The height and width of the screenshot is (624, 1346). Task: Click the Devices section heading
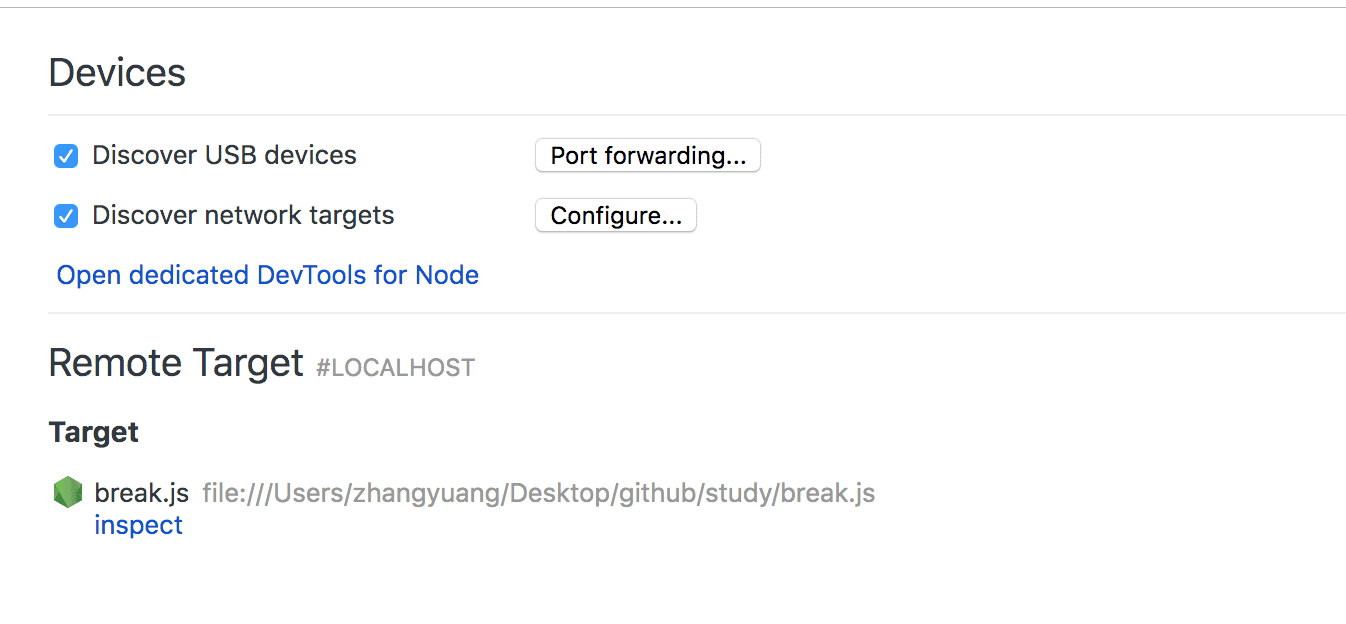117,73
